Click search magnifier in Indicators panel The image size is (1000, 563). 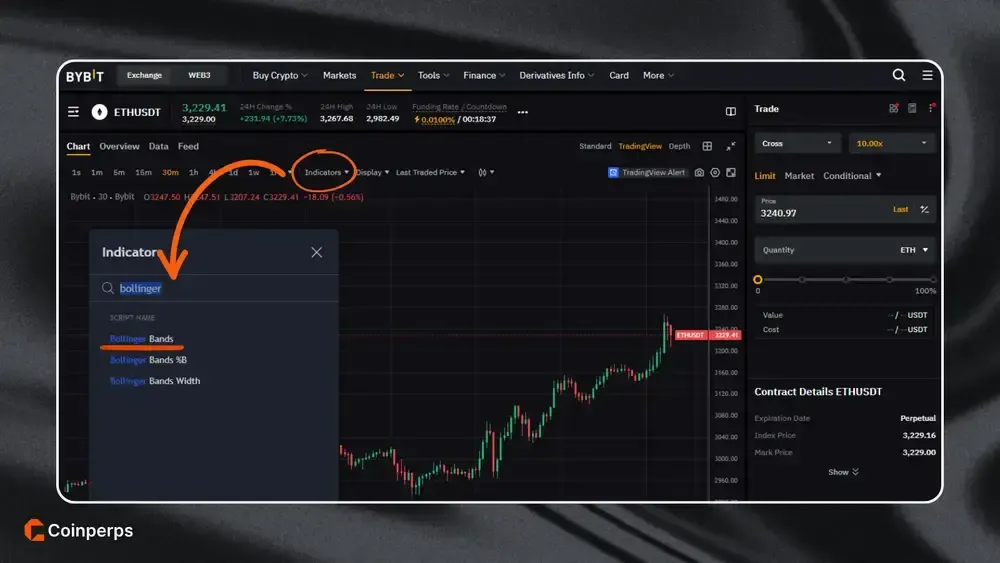pos(108,288)
